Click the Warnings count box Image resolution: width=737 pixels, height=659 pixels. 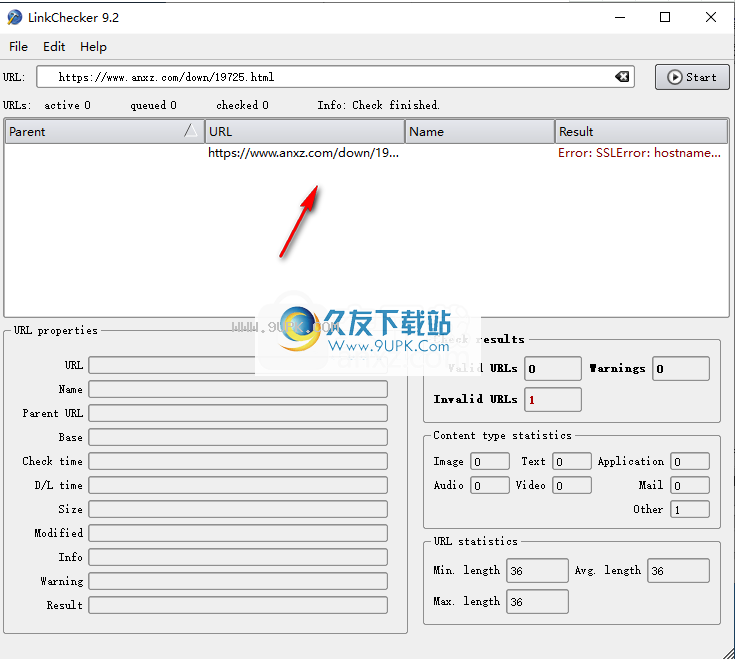(681, 369)
